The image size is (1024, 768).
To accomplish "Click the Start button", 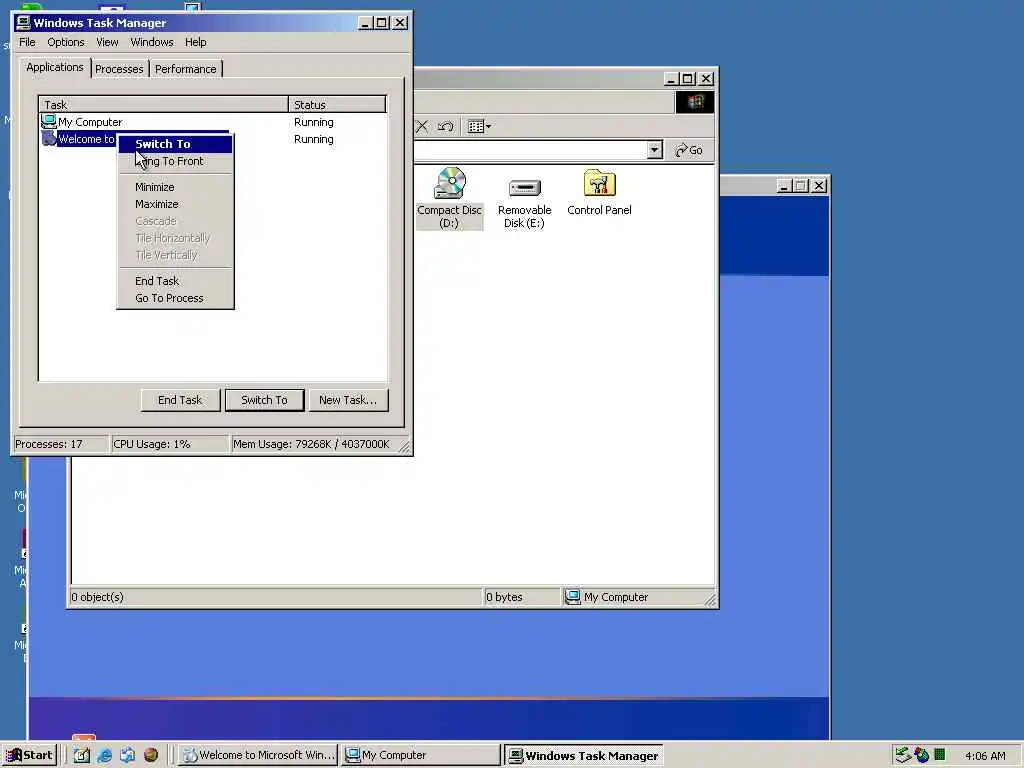I will [29, 755].
